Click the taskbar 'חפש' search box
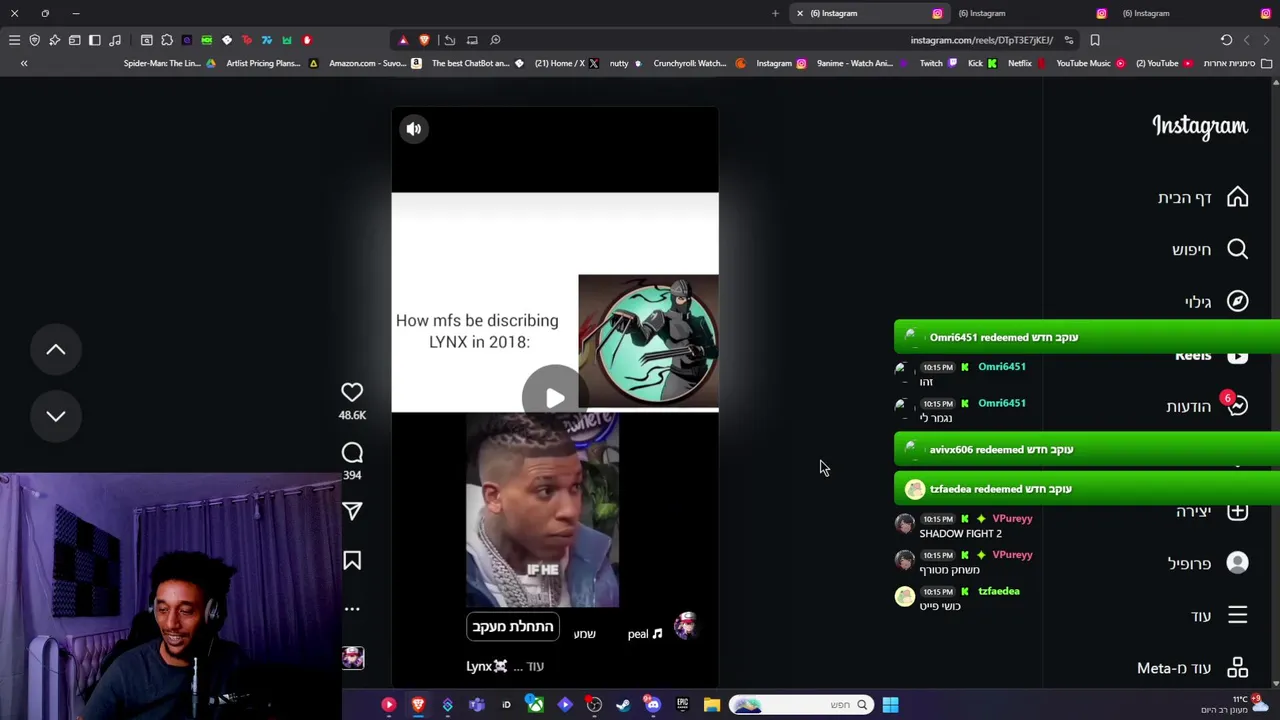 click(800, 705)
